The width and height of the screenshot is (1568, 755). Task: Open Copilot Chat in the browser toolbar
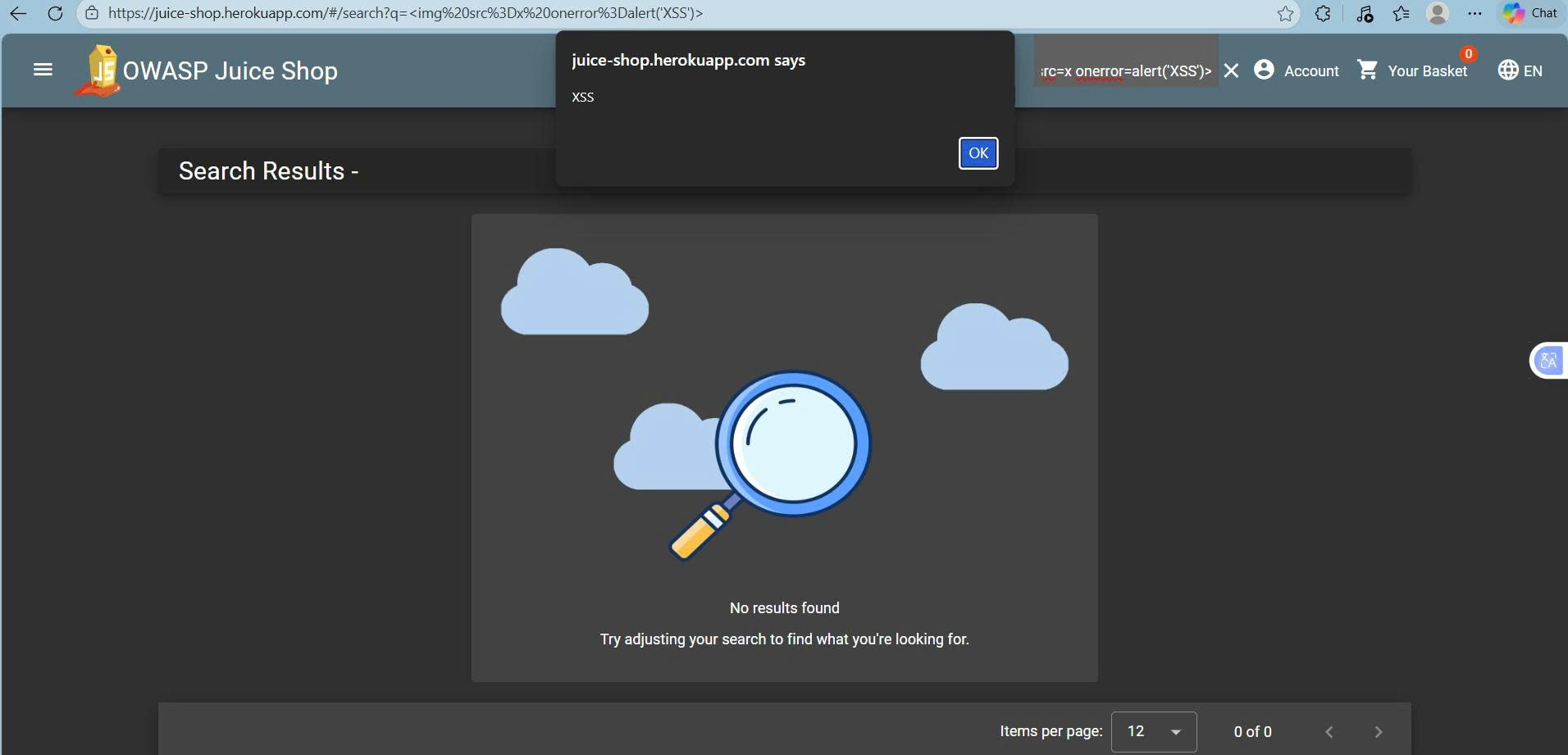click(x=1530, y=13)
